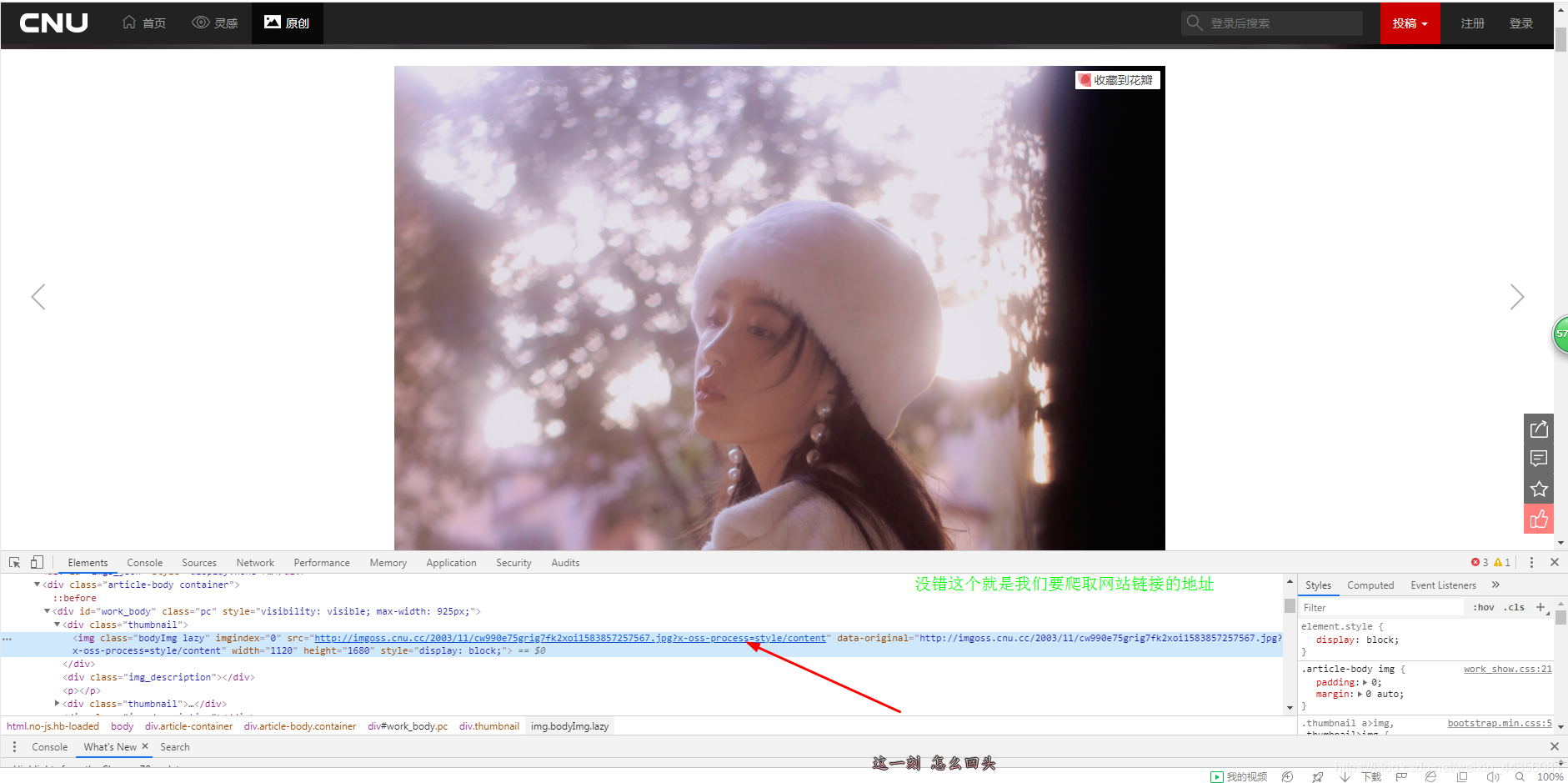This screenshot has width=1568, height=783.
Task: Click the CNU site logo
Action: [x=54, y=23]
